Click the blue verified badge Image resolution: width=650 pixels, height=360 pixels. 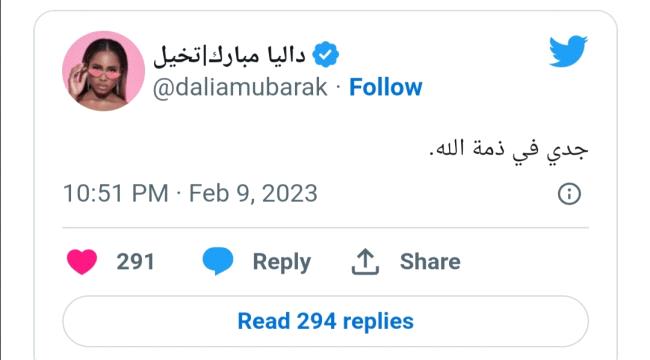click(x=325, y=54)
